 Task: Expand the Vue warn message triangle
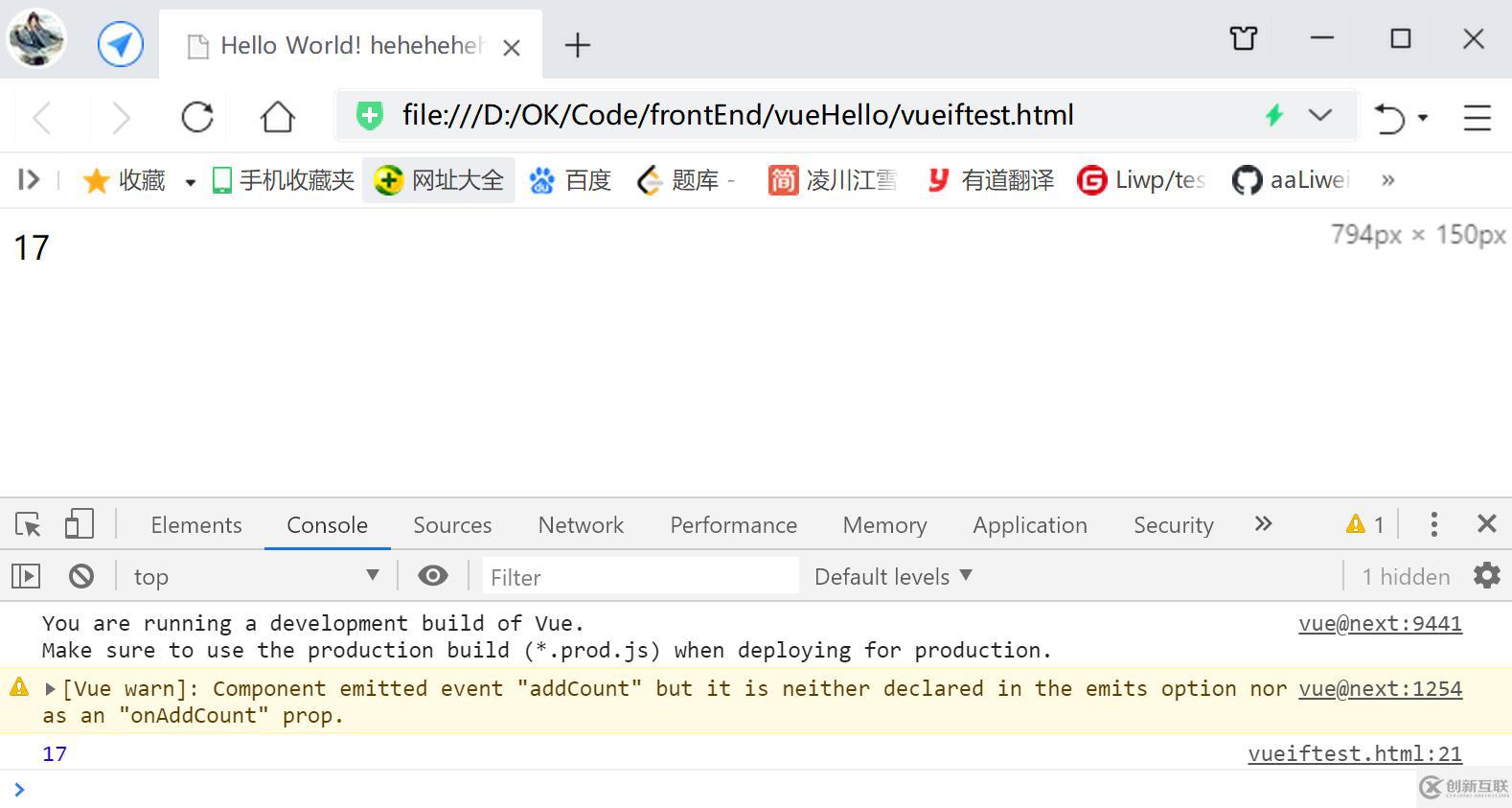pyautogui.click(x=50, y=688)
